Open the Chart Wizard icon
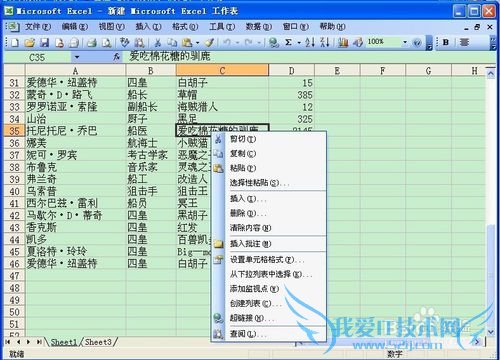Viewport: 500px width, 360px height. pos(343,42)
